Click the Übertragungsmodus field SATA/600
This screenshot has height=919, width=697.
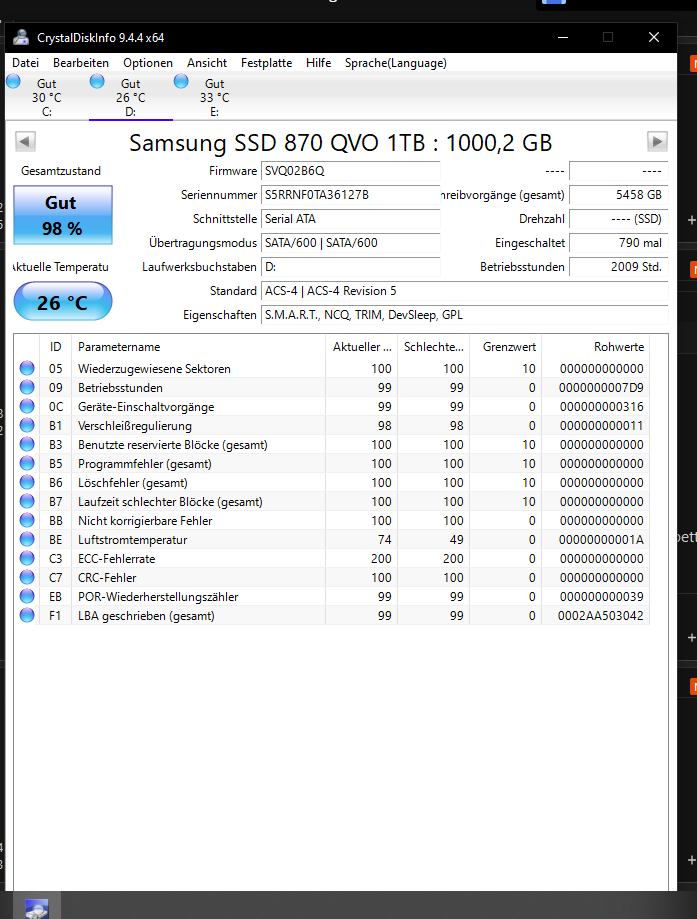tap(351, 243)
